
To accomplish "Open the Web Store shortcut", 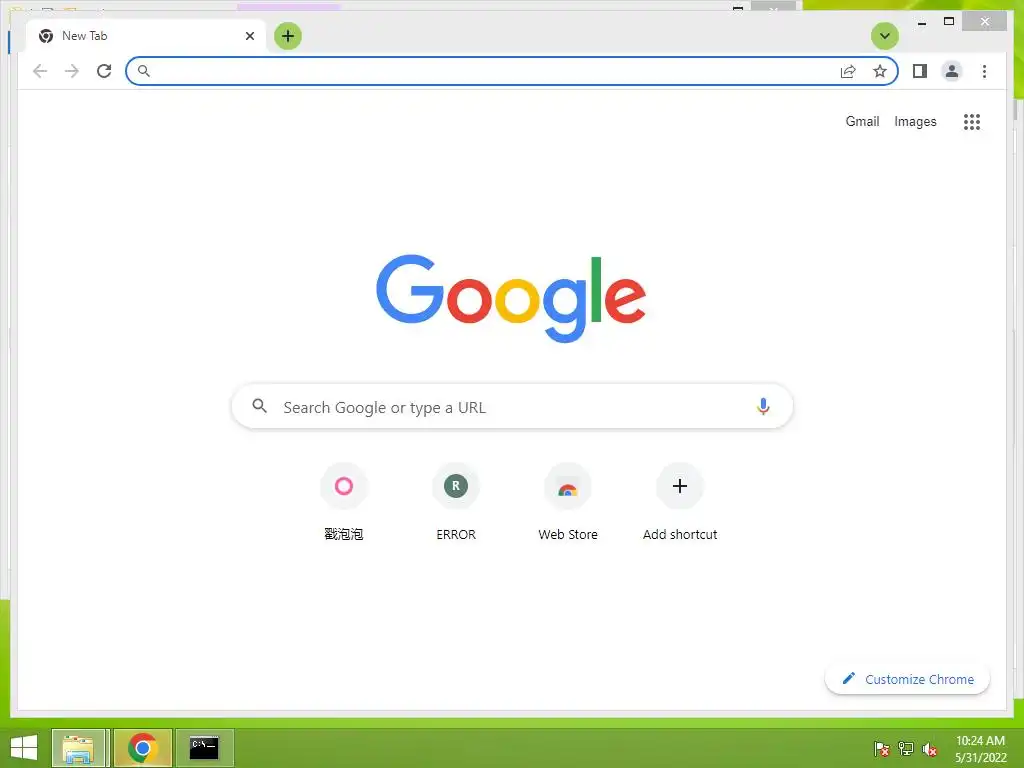I will (x=568, y=502).
